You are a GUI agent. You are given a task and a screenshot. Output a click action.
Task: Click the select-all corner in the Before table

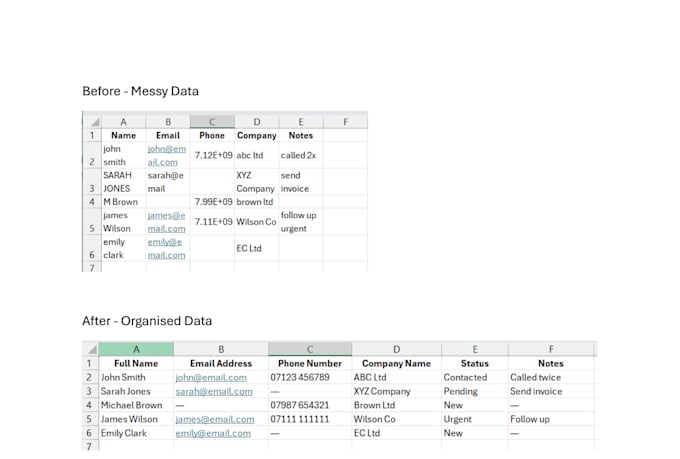point(92,122)
